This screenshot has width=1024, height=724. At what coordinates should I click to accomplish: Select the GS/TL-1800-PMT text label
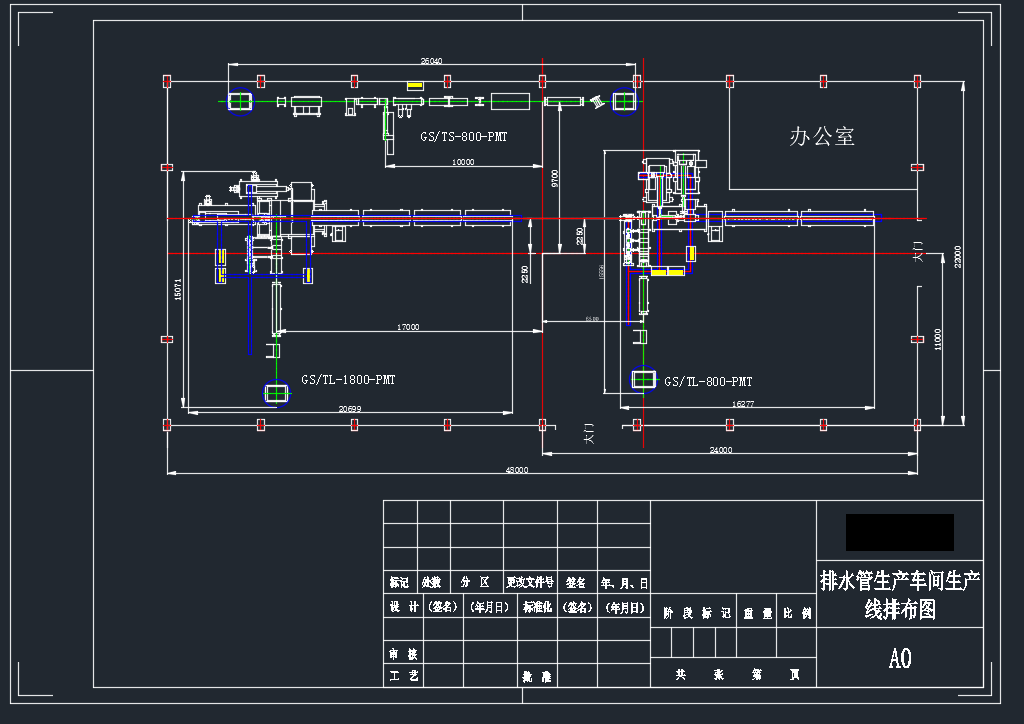click(348, 380)
